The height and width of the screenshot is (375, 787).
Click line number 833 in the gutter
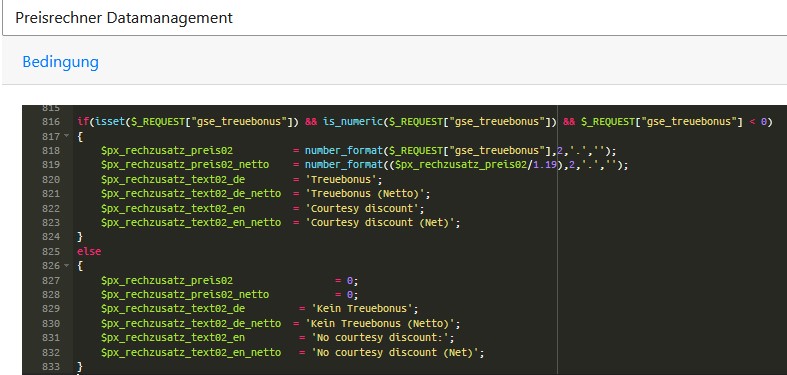point(51,366)
